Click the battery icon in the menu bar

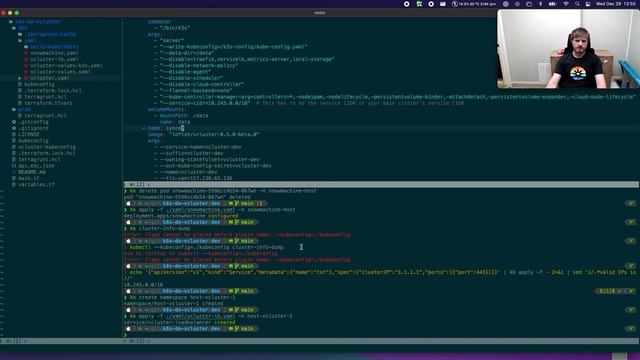point(552,4)
